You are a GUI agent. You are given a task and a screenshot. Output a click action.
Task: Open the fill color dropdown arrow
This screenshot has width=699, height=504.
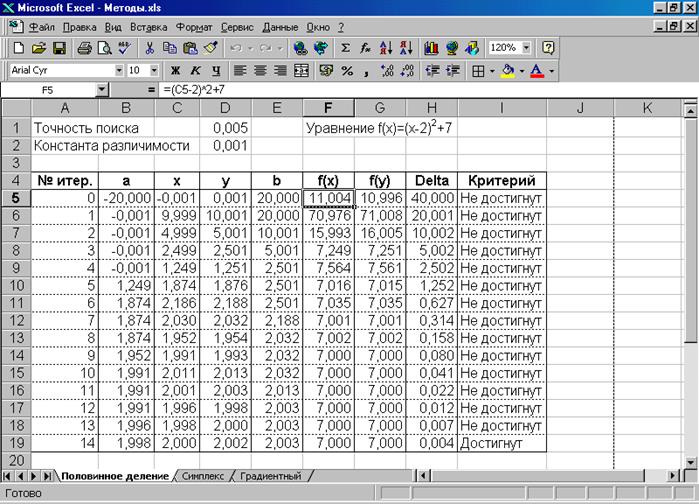pyautogui.click(x=522, y=70)
